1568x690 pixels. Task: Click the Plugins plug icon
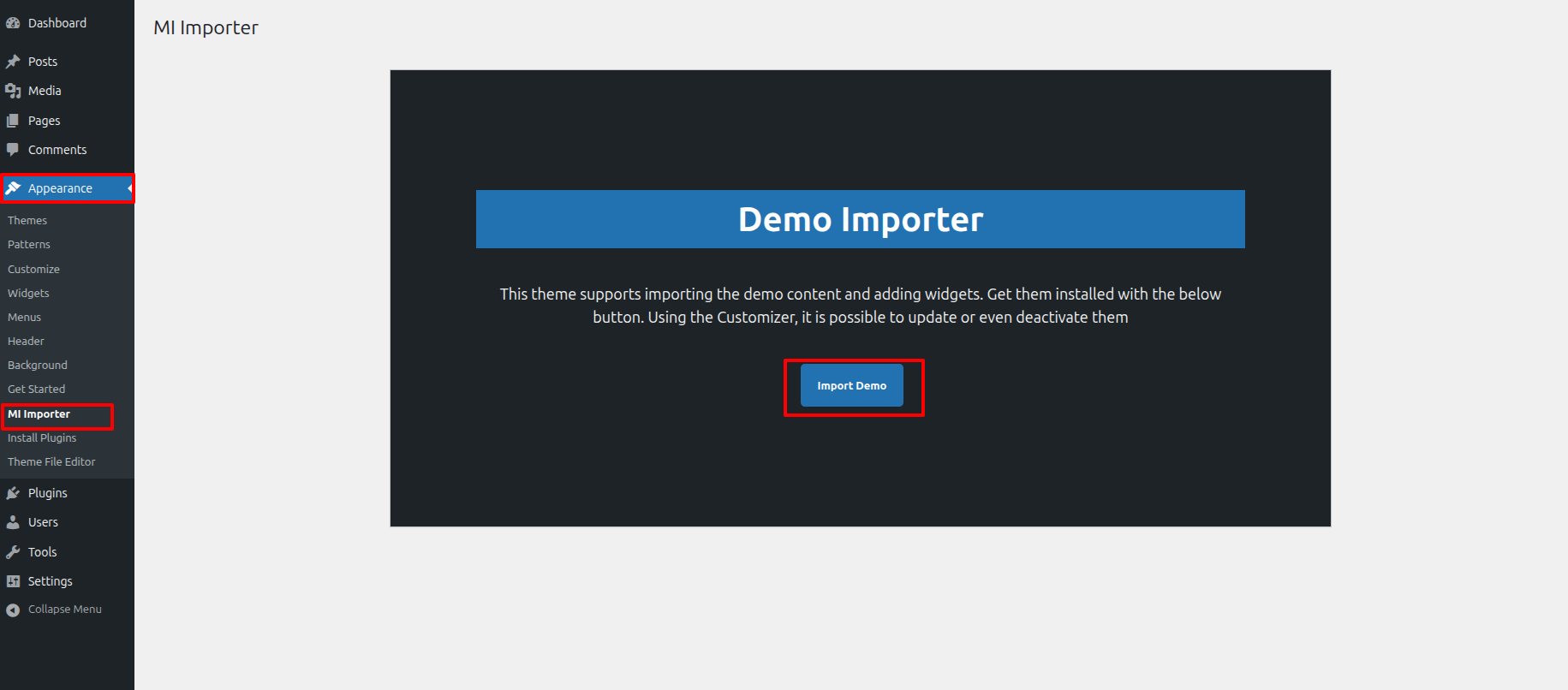13,493
